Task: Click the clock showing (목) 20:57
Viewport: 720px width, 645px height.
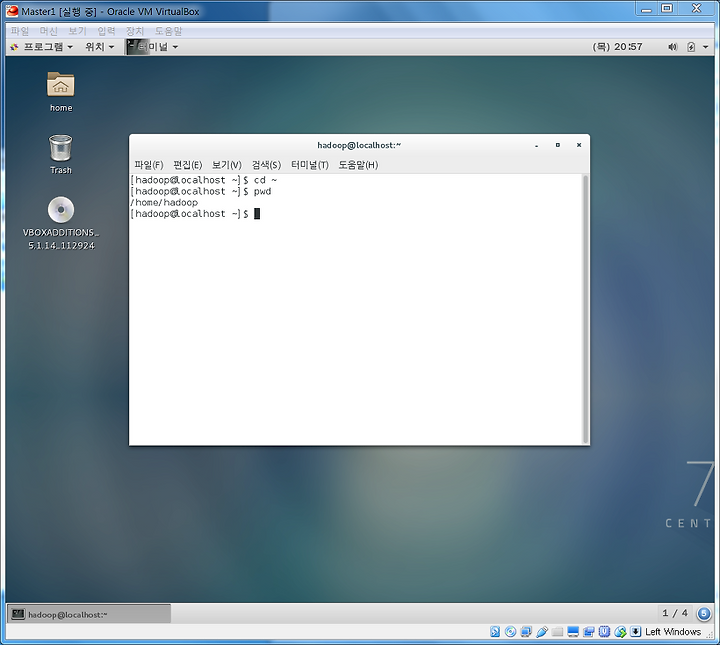Action: coord(617,47)
